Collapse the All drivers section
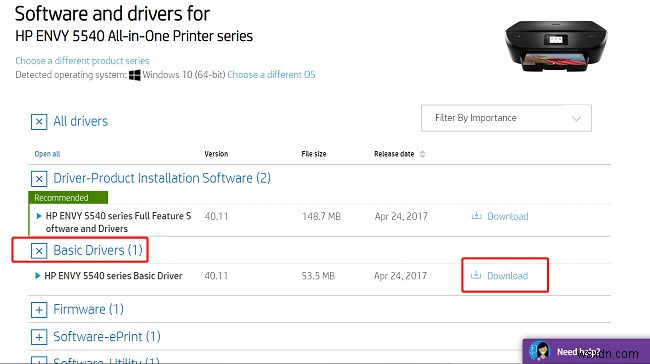The width and height of the screenshot is (650, 364). (39, 122)
